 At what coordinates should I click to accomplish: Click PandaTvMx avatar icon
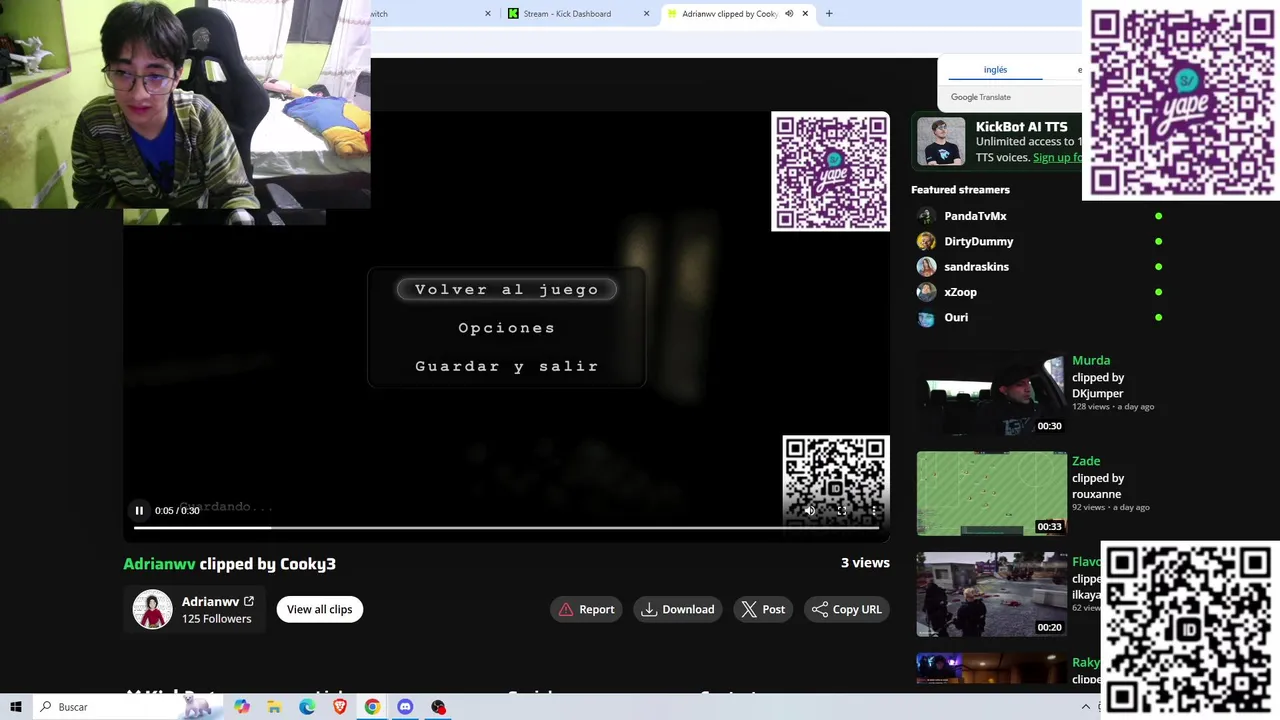pyautogui.click(x=926, y=216)
